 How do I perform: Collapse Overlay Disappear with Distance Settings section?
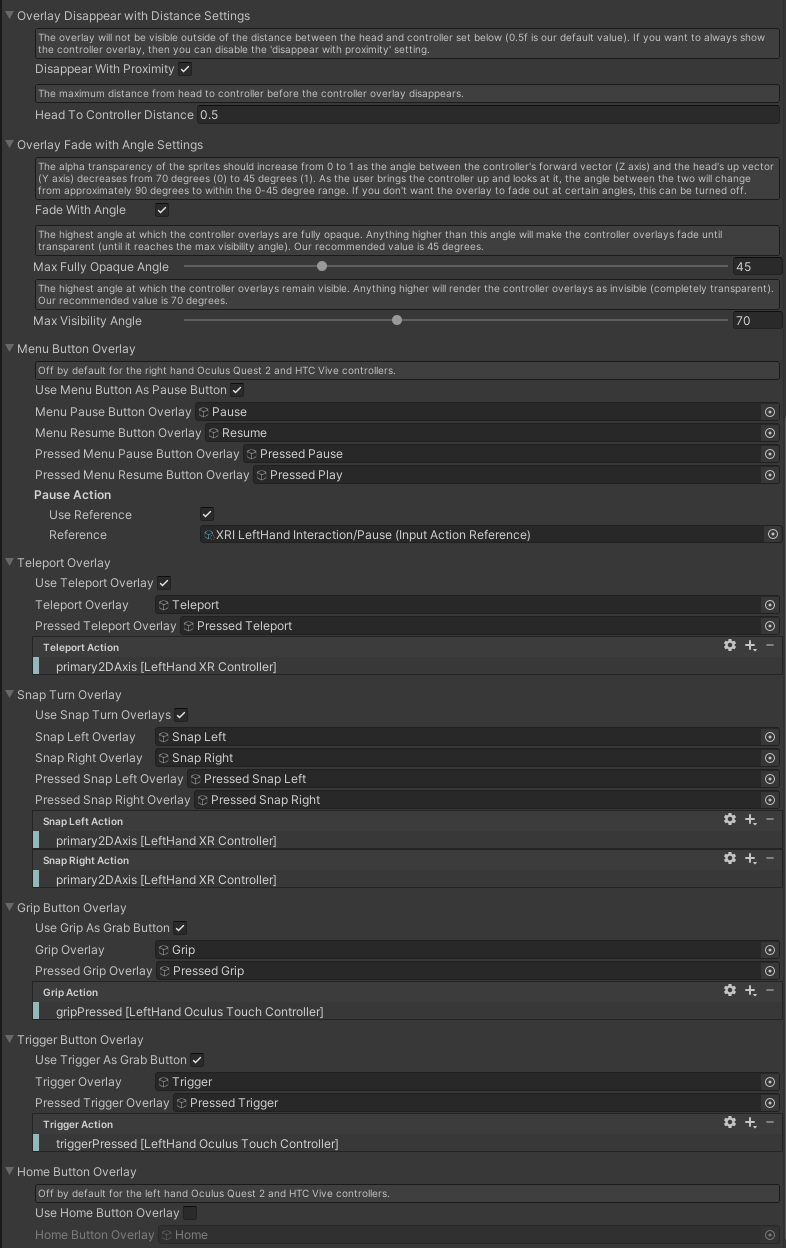coord(9,16)
